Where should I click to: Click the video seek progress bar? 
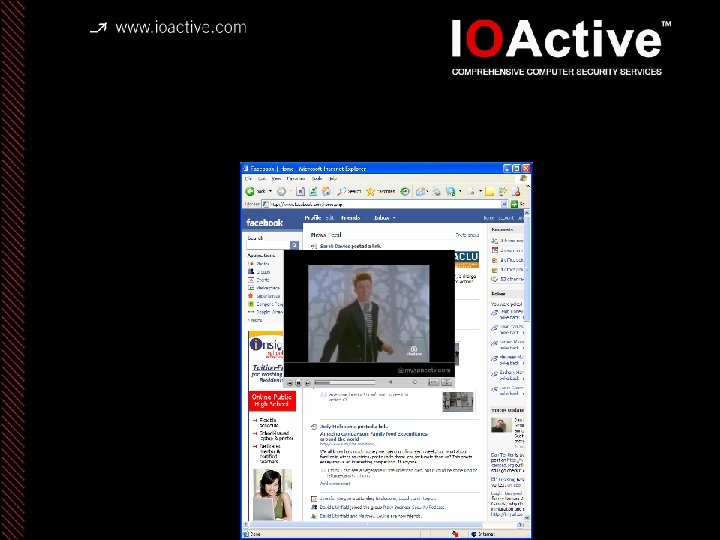345,382
